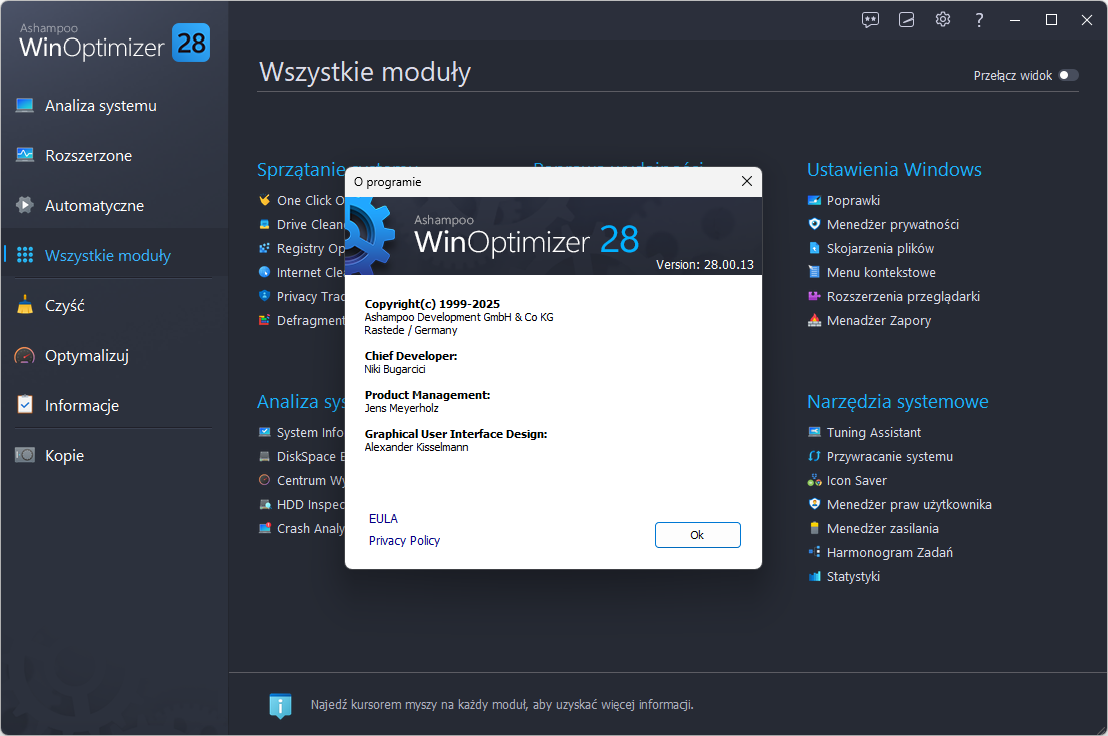Image resolution: width=1108 pixels, height=736 pixels.
Task: Click the Czyść broom icon in sidebar
Action: pyautogui.click(x=25, y=305)
